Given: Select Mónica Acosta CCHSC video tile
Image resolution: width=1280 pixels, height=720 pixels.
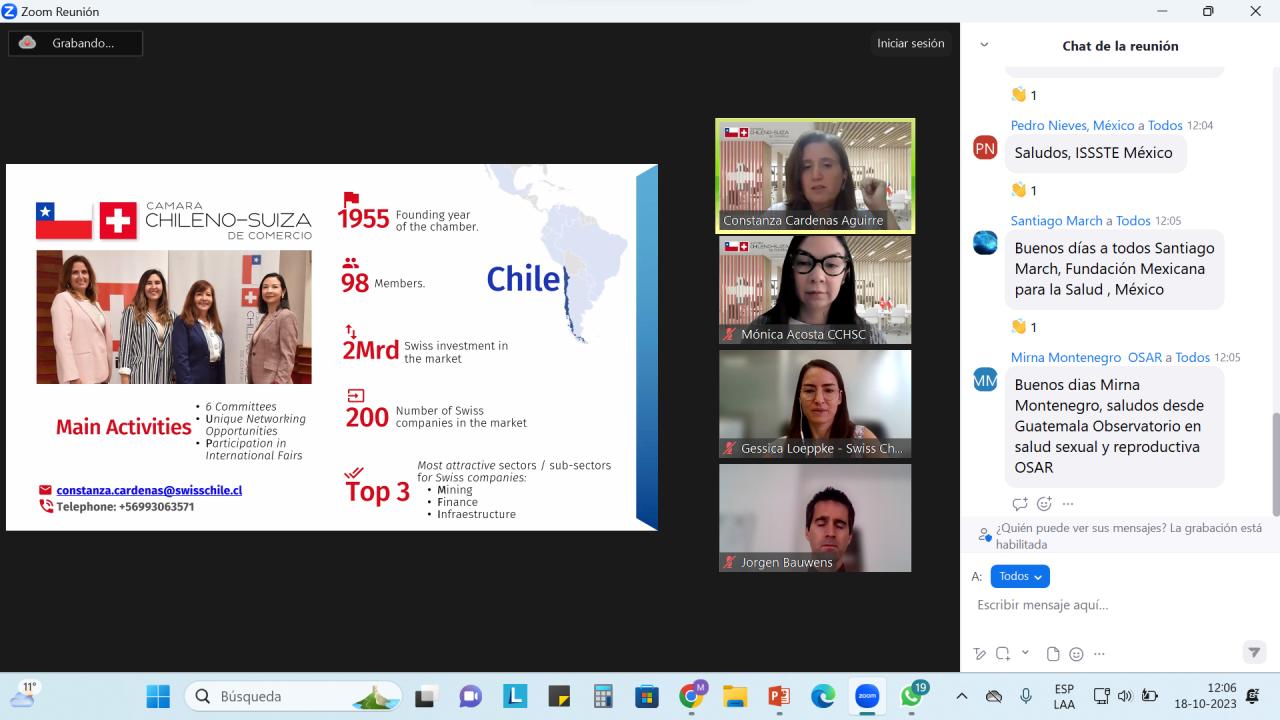Looking at the screenshot, I should click(815, 290).
